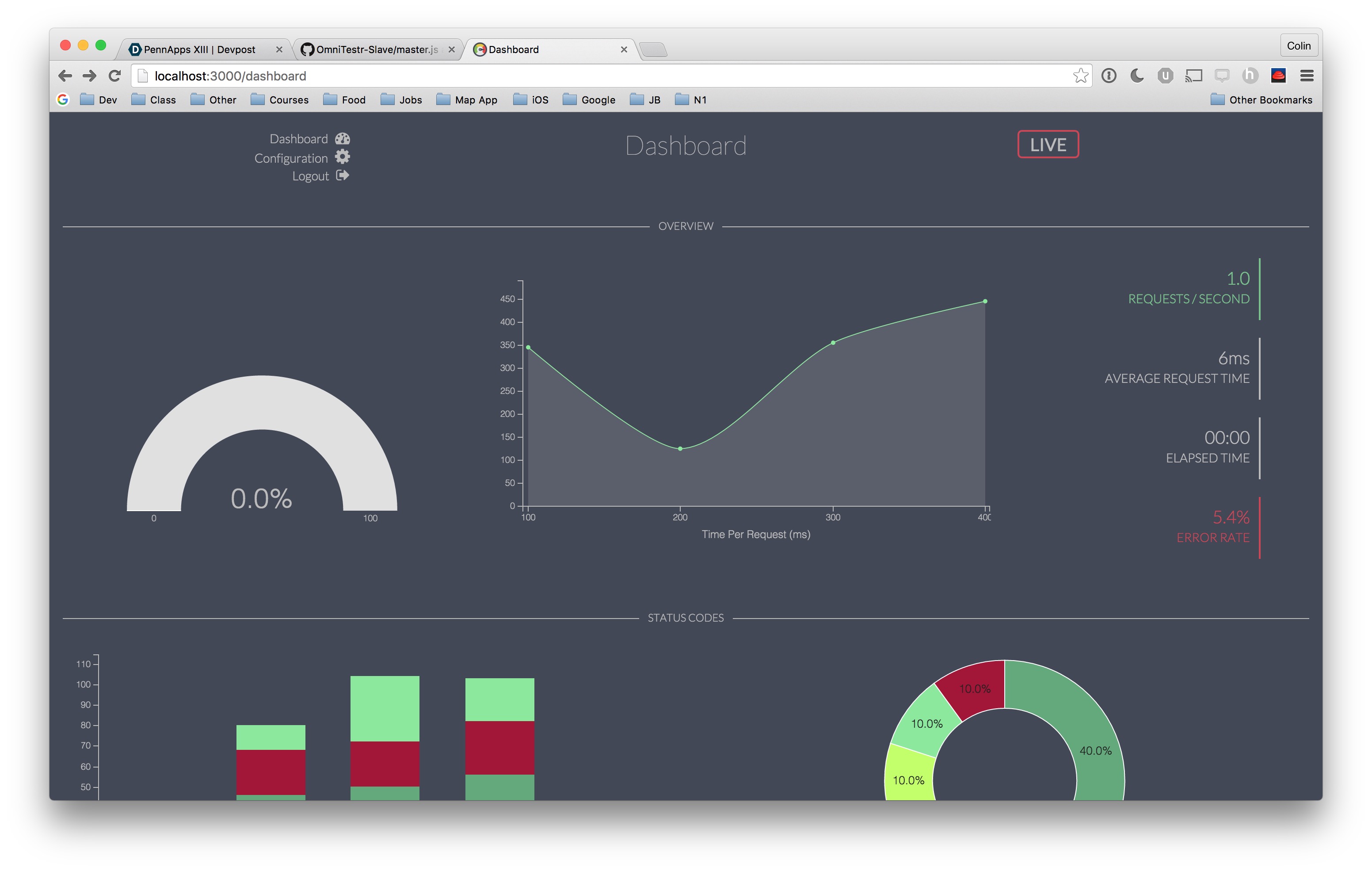
Task: Go back with the browser back arrow
Action: tap(65, 76)
